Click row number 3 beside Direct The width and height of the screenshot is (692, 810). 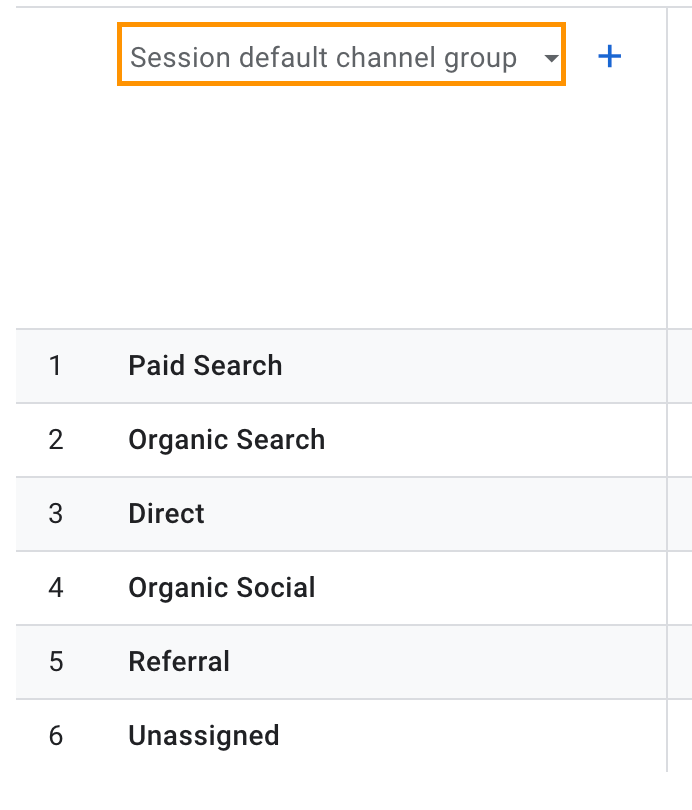(55, 514)
